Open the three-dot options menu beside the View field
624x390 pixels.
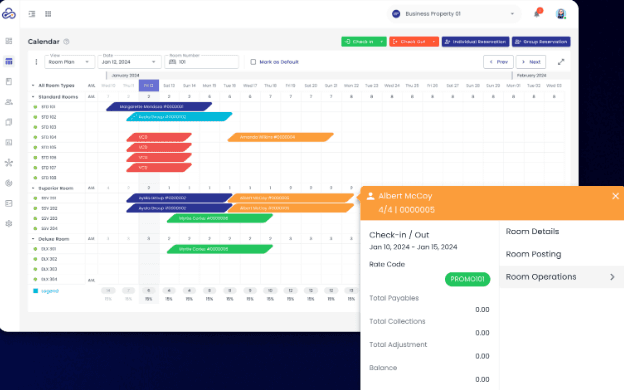click(x=36, y=62)
